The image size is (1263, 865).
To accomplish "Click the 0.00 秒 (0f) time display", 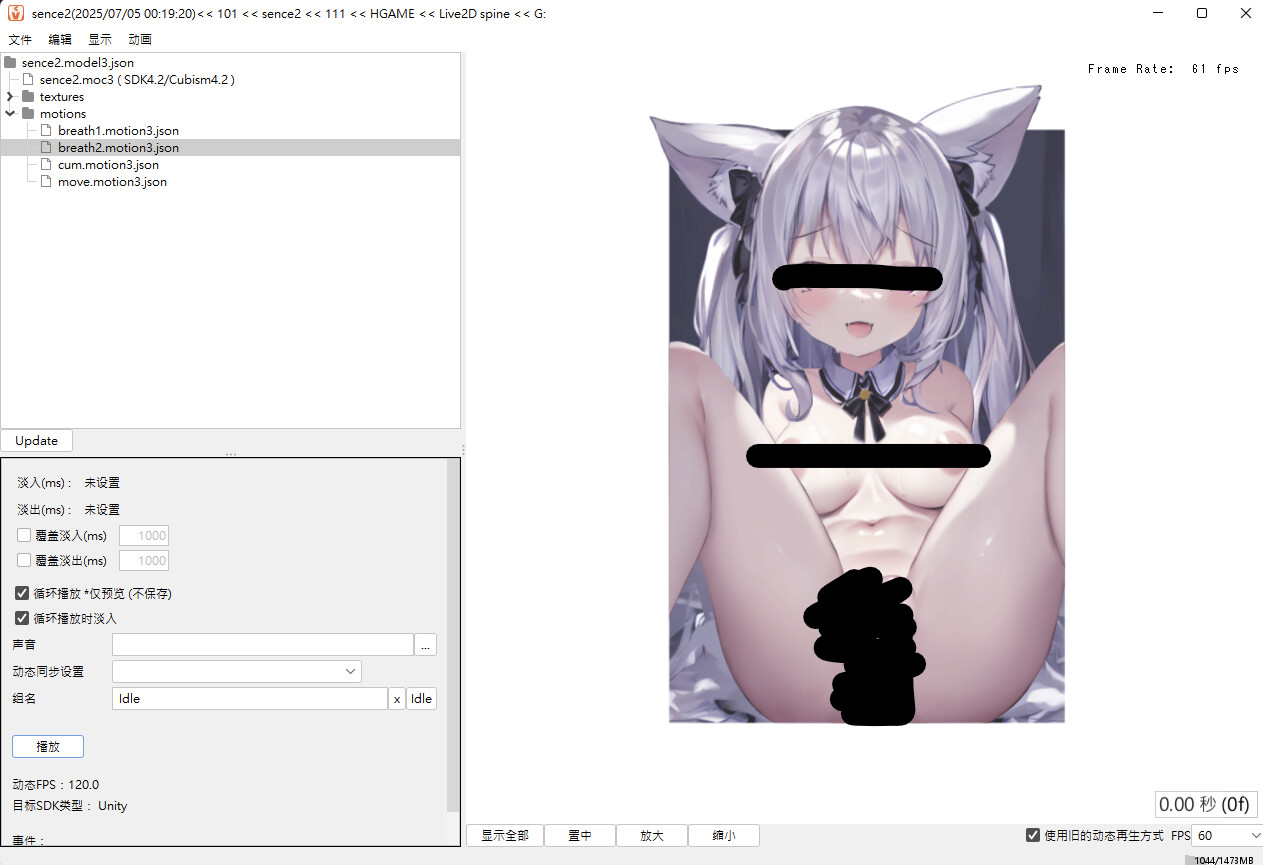I will coord(1206,804).
